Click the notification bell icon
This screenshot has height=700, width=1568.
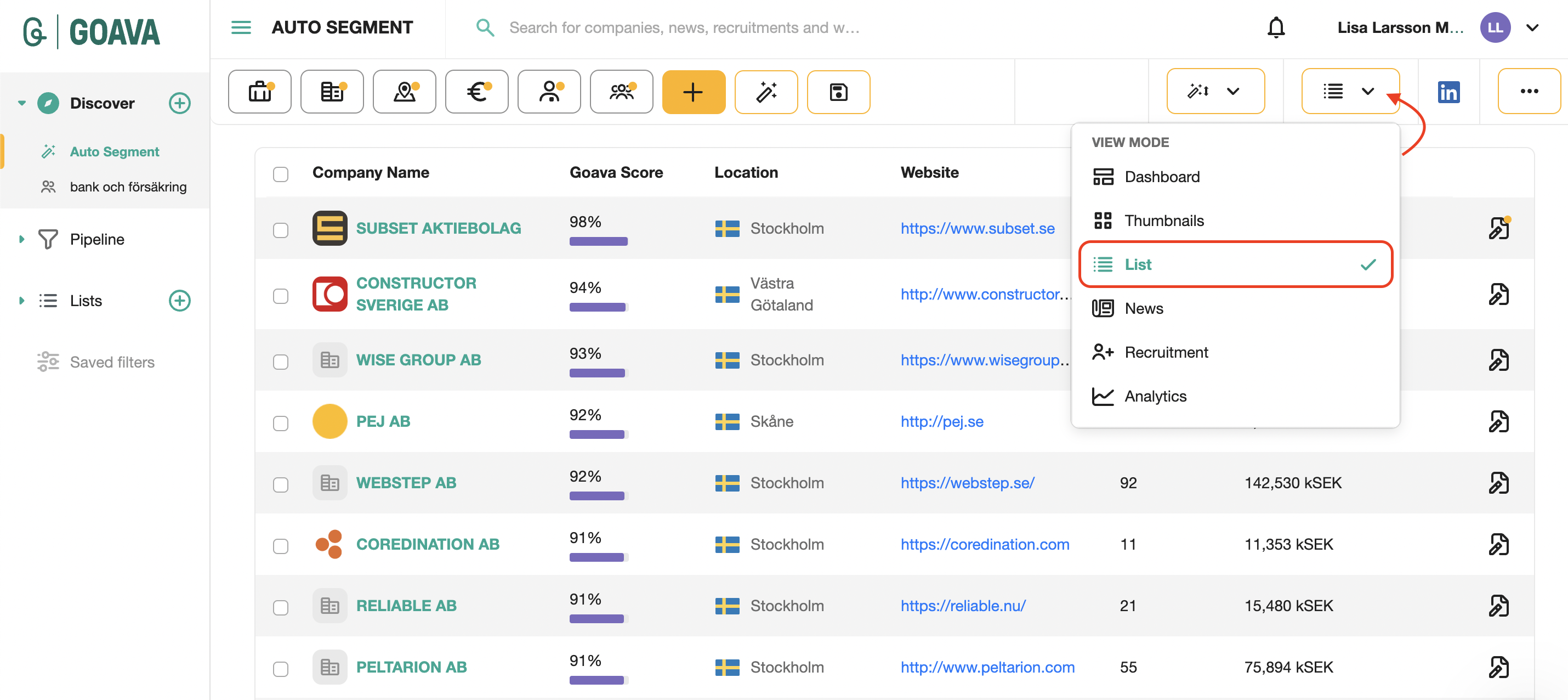coord(1275,28)
